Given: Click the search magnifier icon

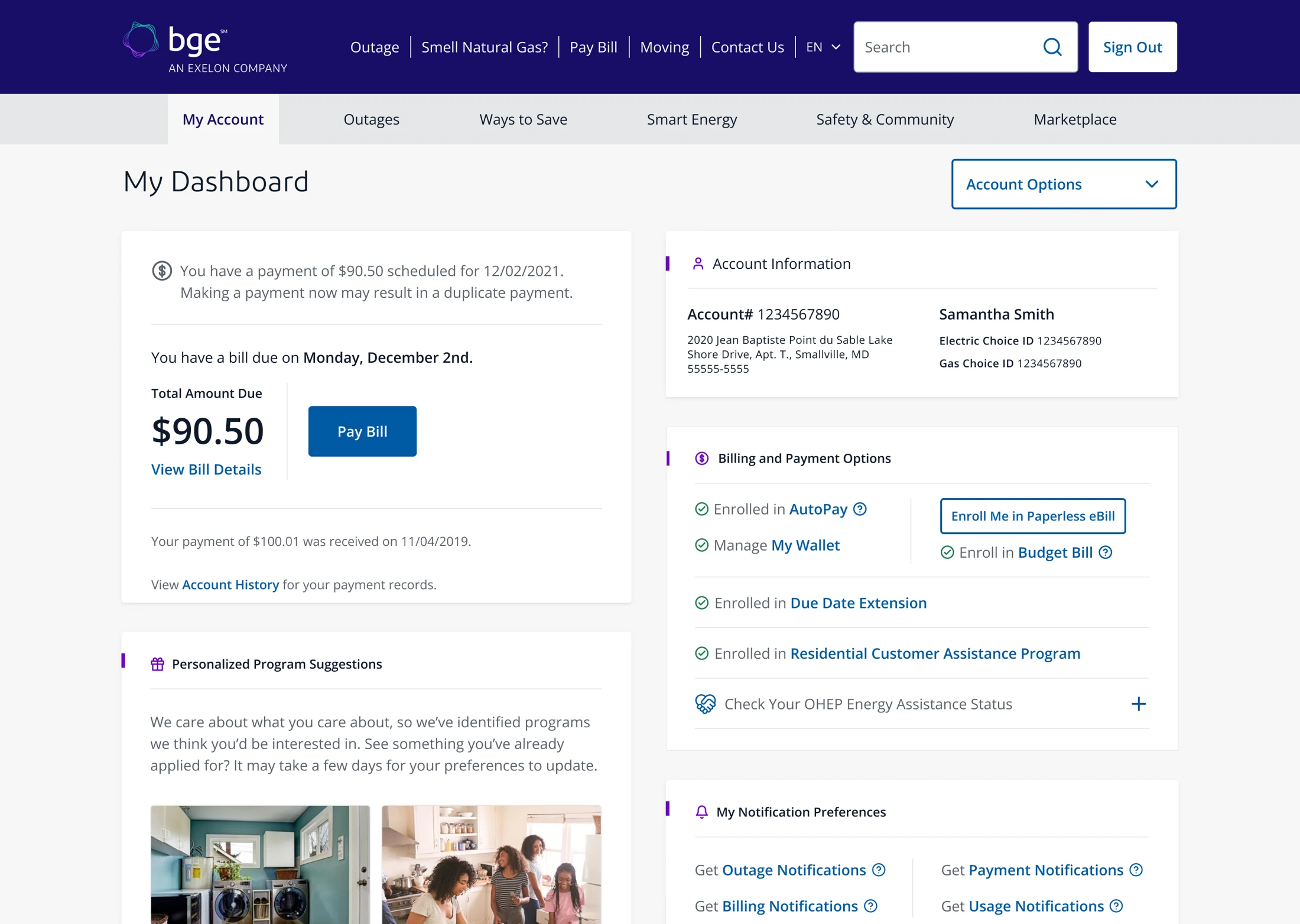Looking at the screenshot, I should click(1052, 47).
